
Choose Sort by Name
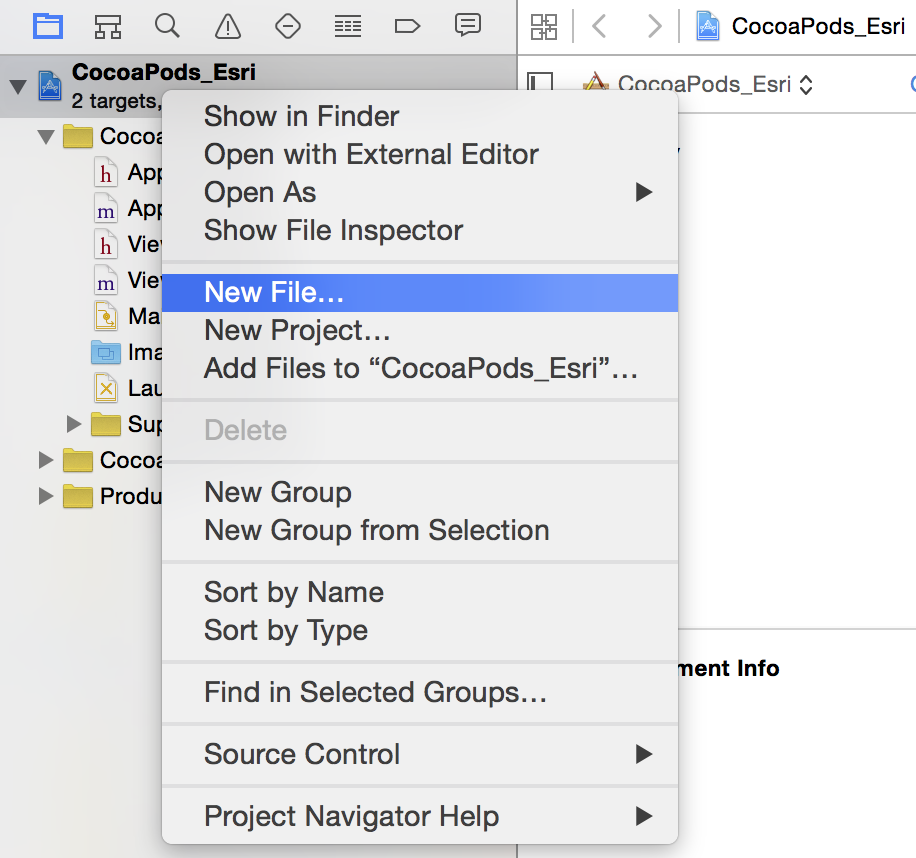pyautogui.click(x=420, y=592)
